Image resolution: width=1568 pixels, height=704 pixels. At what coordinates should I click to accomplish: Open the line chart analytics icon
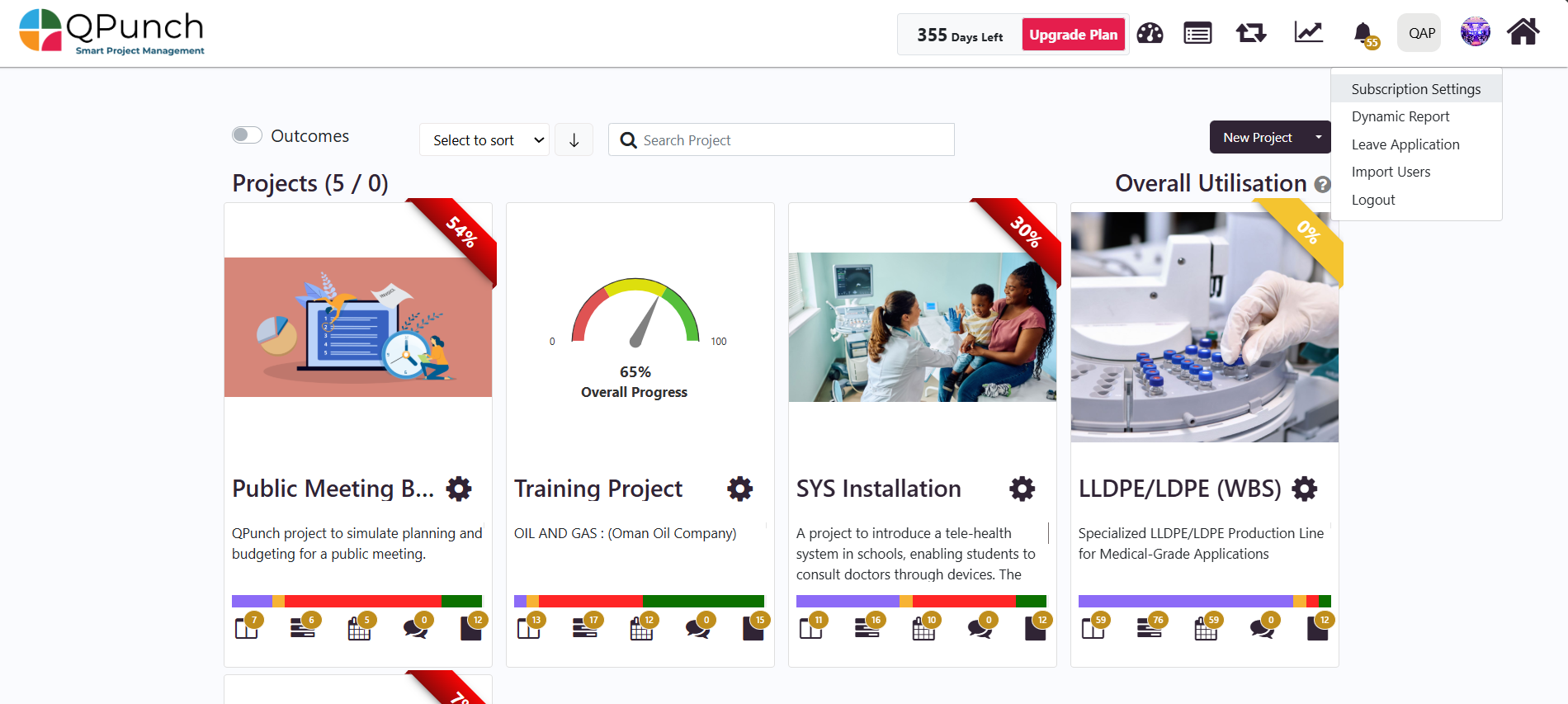click(1308, 33)
